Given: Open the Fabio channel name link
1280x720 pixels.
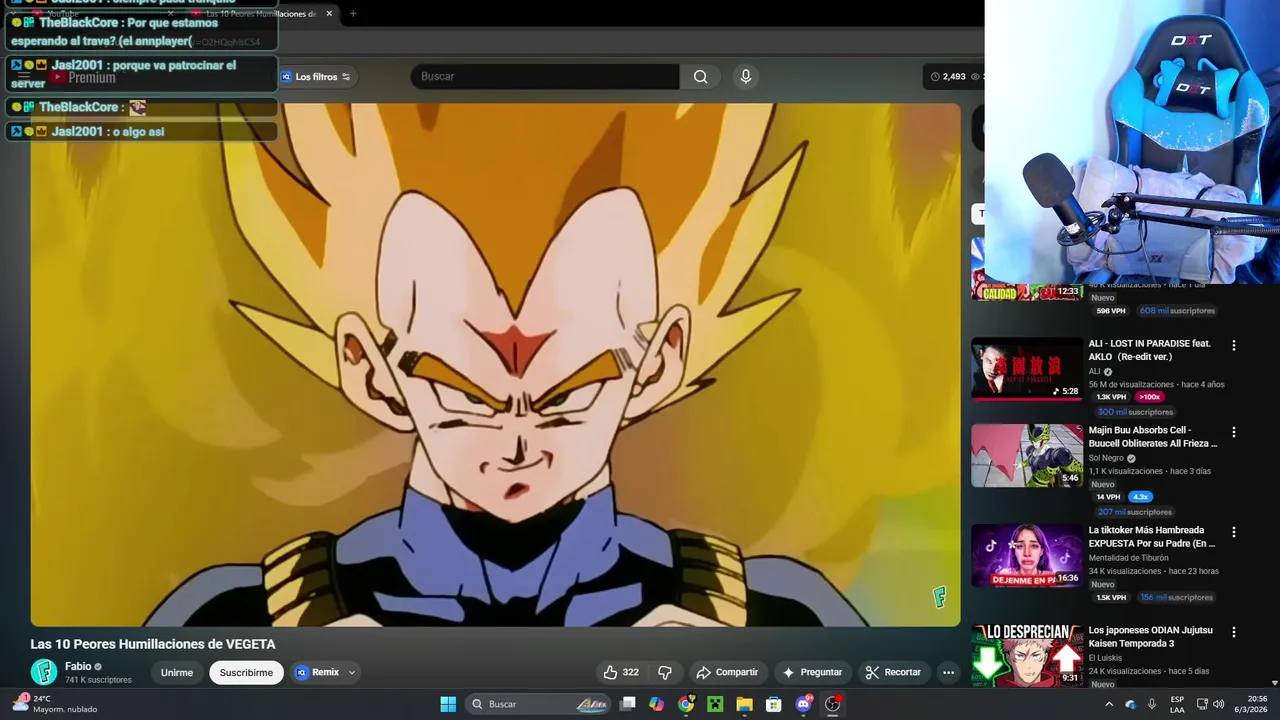Looking at the screenshot, I should (x=78, y=666).
